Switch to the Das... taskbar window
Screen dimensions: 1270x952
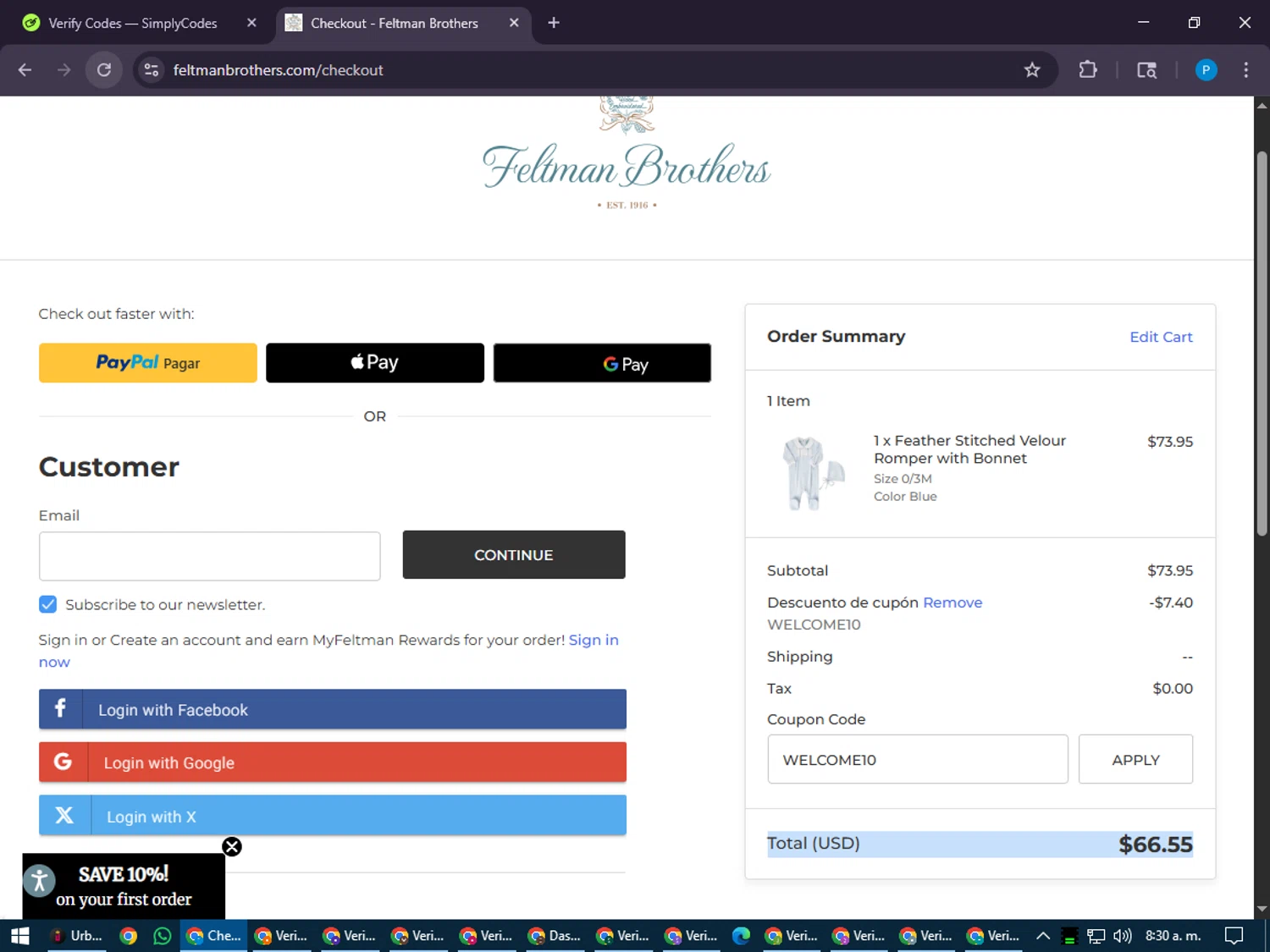[555, 936]
